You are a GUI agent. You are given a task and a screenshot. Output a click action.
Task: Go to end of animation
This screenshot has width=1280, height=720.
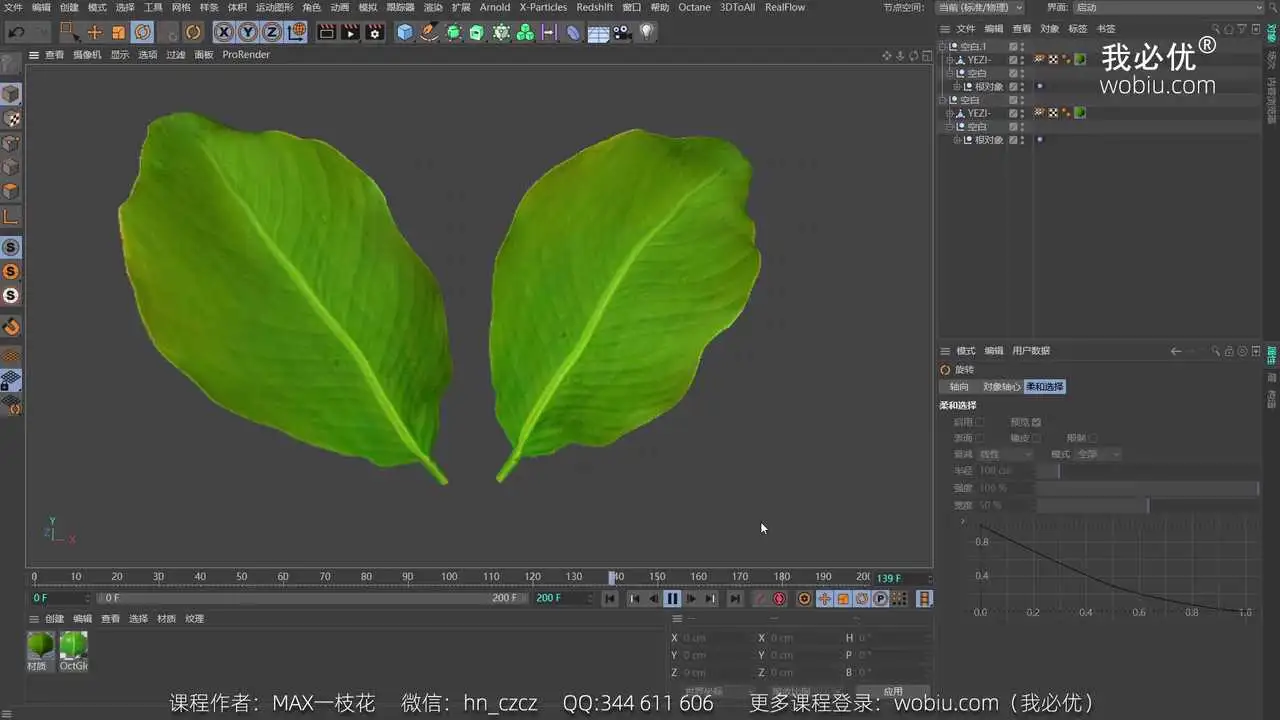pyautogui.click(x=734, y=598)
